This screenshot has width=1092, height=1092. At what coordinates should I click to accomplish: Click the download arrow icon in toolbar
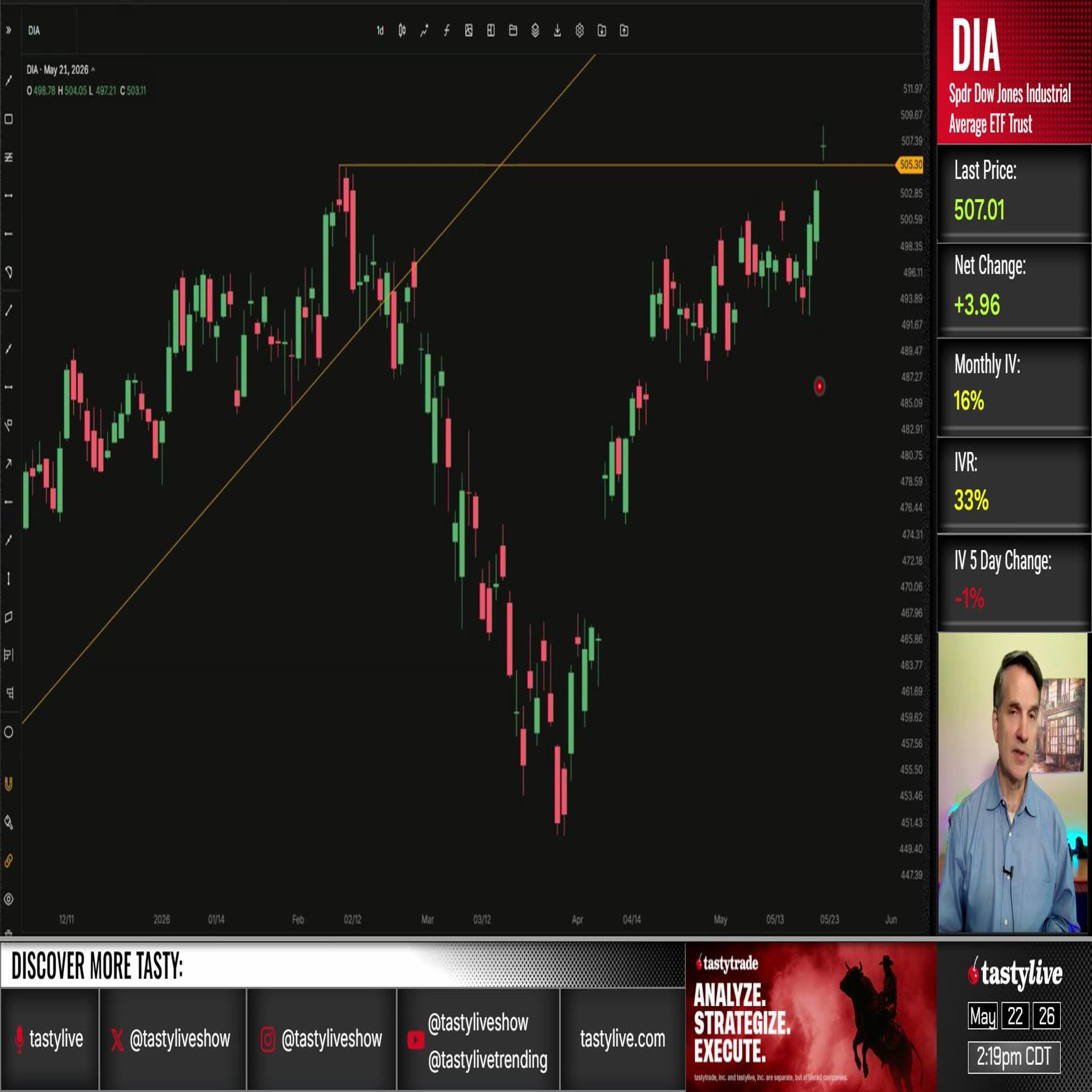click(x=557, y=31)
